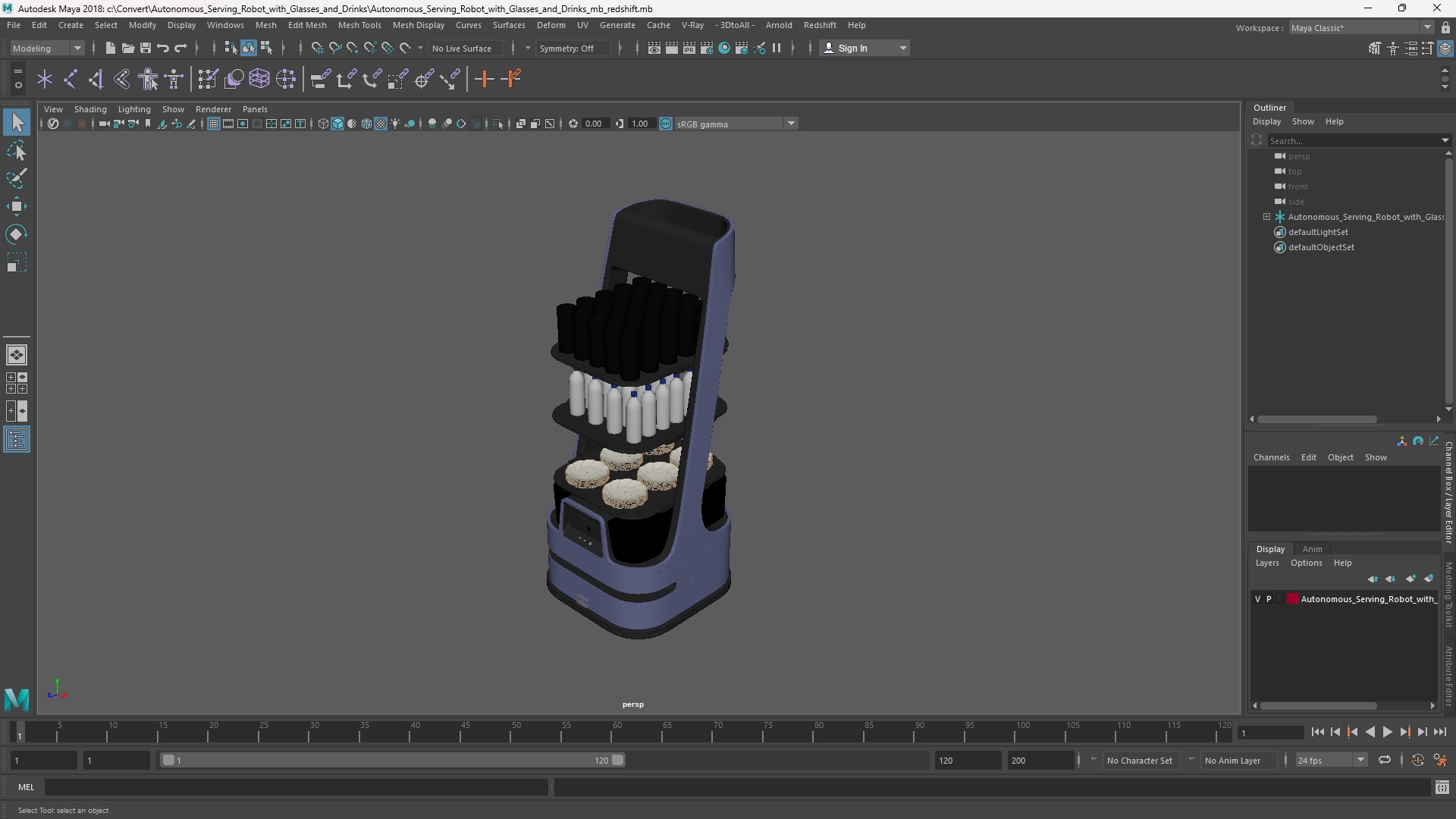The height and width of the screenshot is (819, 1456).
Task: Activate the Paint Selection tool
Action: pos(17,179)
